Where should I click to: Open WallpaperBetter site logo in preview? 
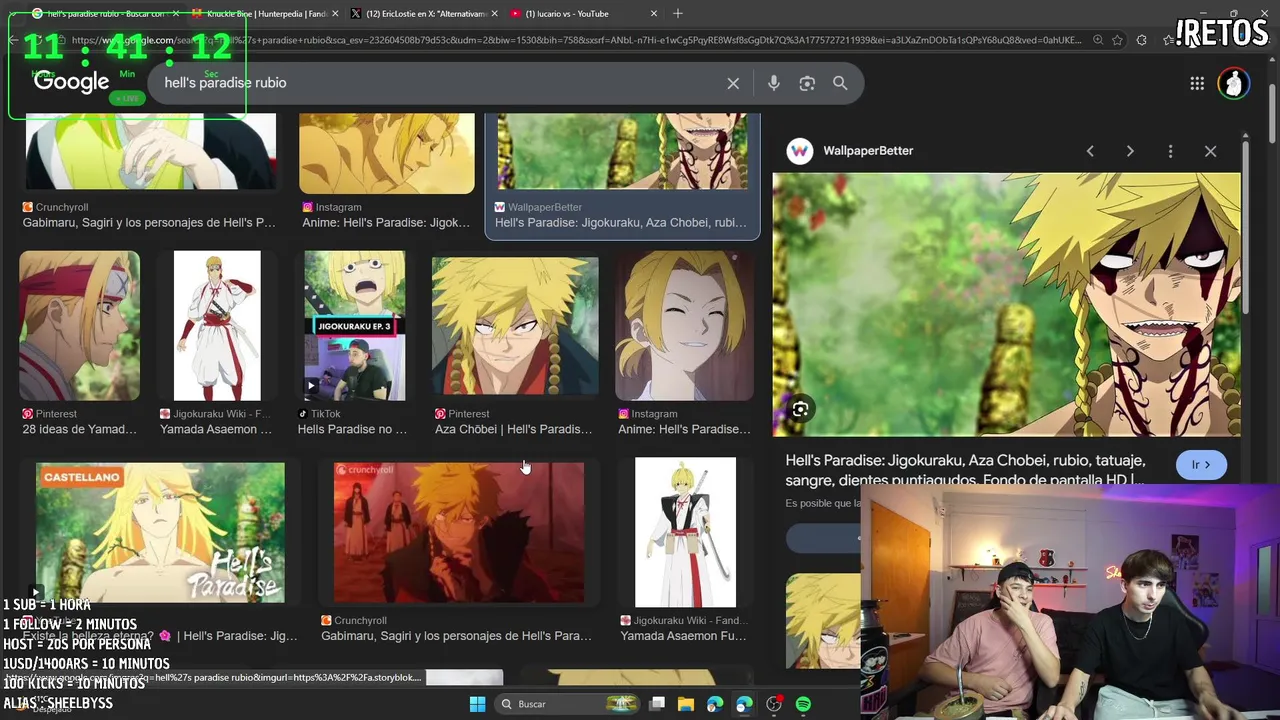799,151
